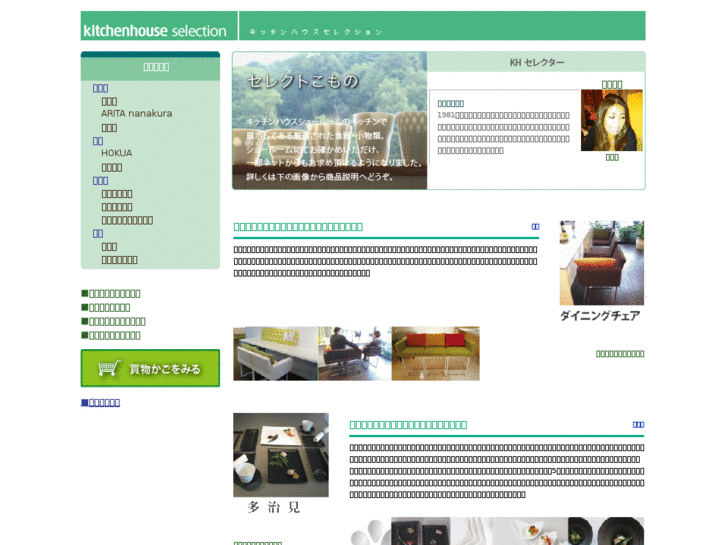The width and height of the screenshot is (727, 545).
Task: Open the HOKUA category link
Action: [x=116, y=153]
